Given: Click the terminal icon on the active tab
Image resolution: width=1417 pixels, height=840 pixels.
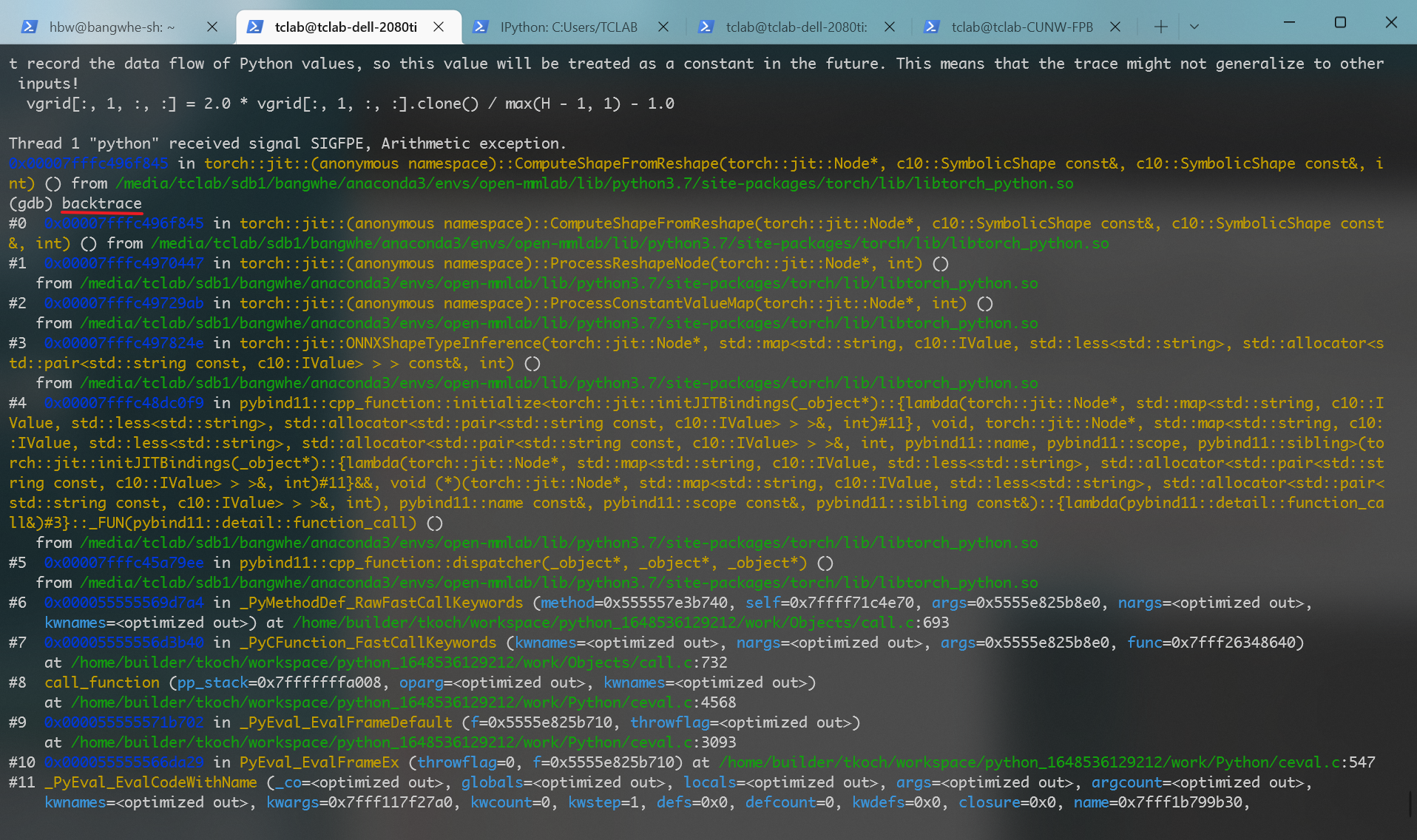Looking at the screenshot, I should pyautogui.click(x=254, y=27).
